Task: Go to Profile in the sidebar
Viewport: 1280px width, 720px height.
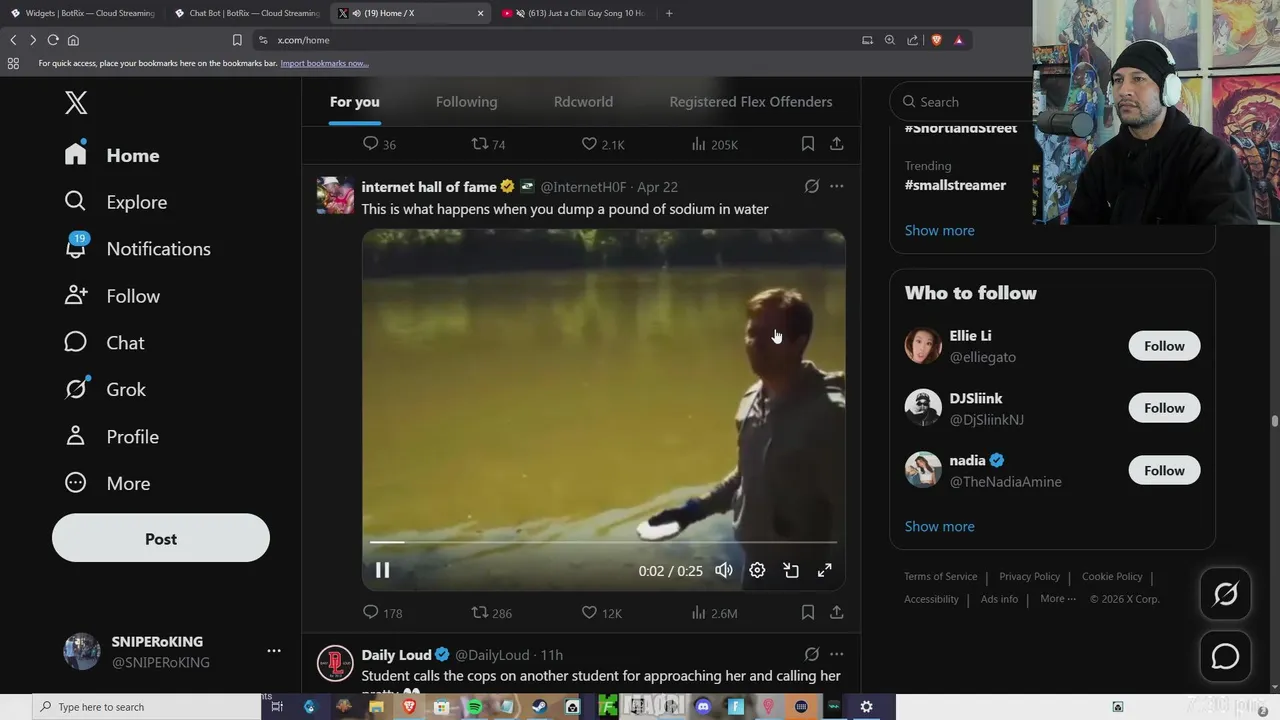Action: point(111,436)
